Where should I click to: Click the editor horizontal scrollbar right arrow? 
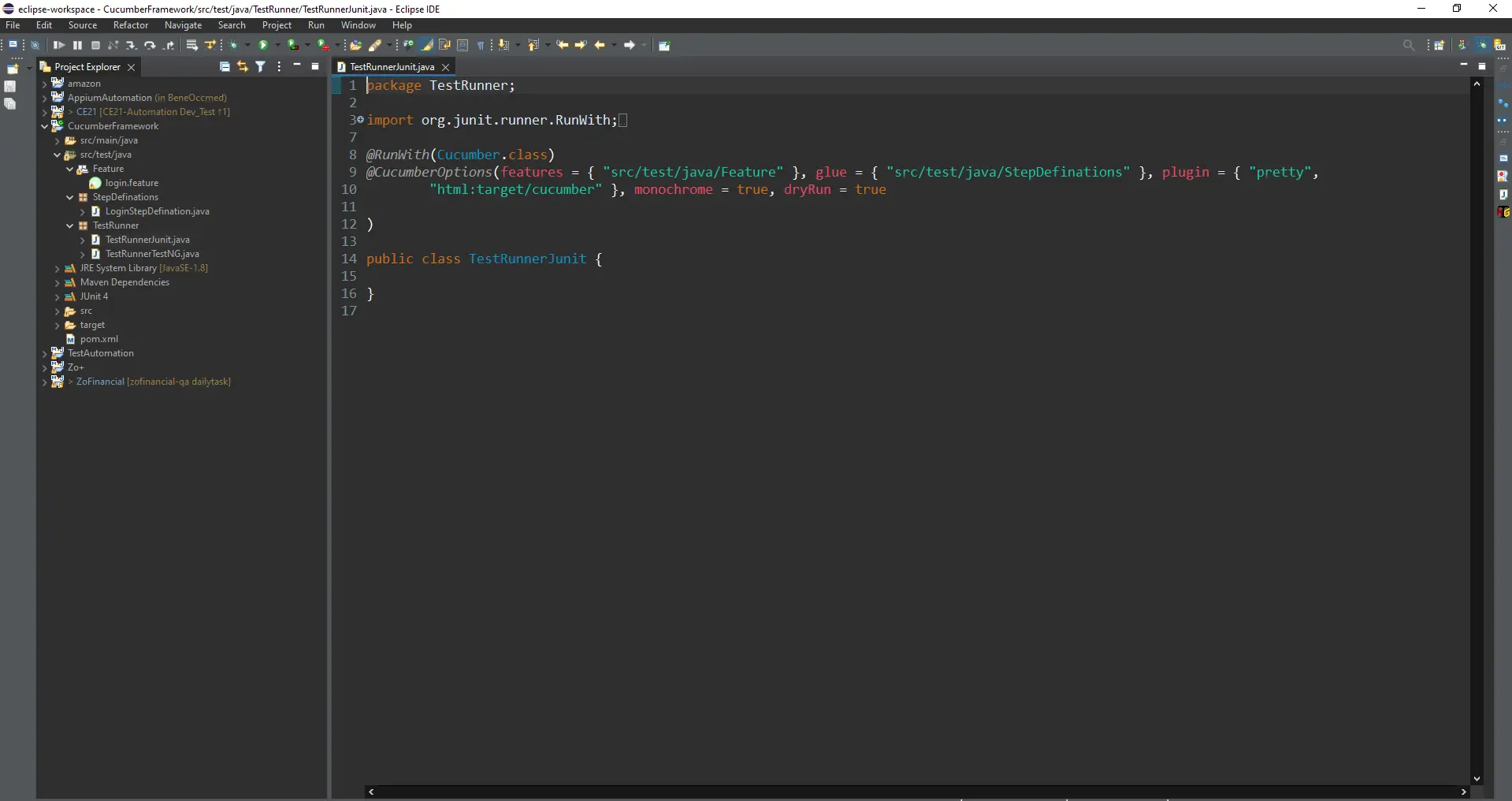1464,792
